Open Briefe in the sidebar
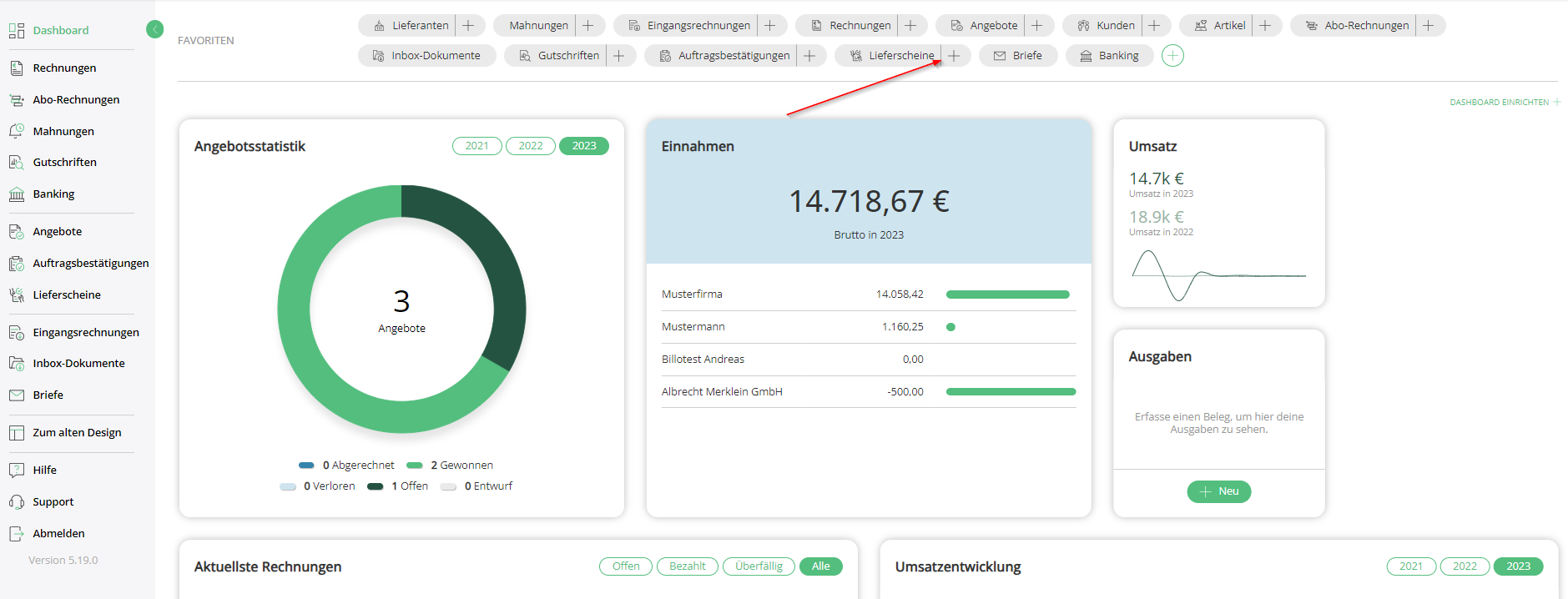 coord(48,395)
